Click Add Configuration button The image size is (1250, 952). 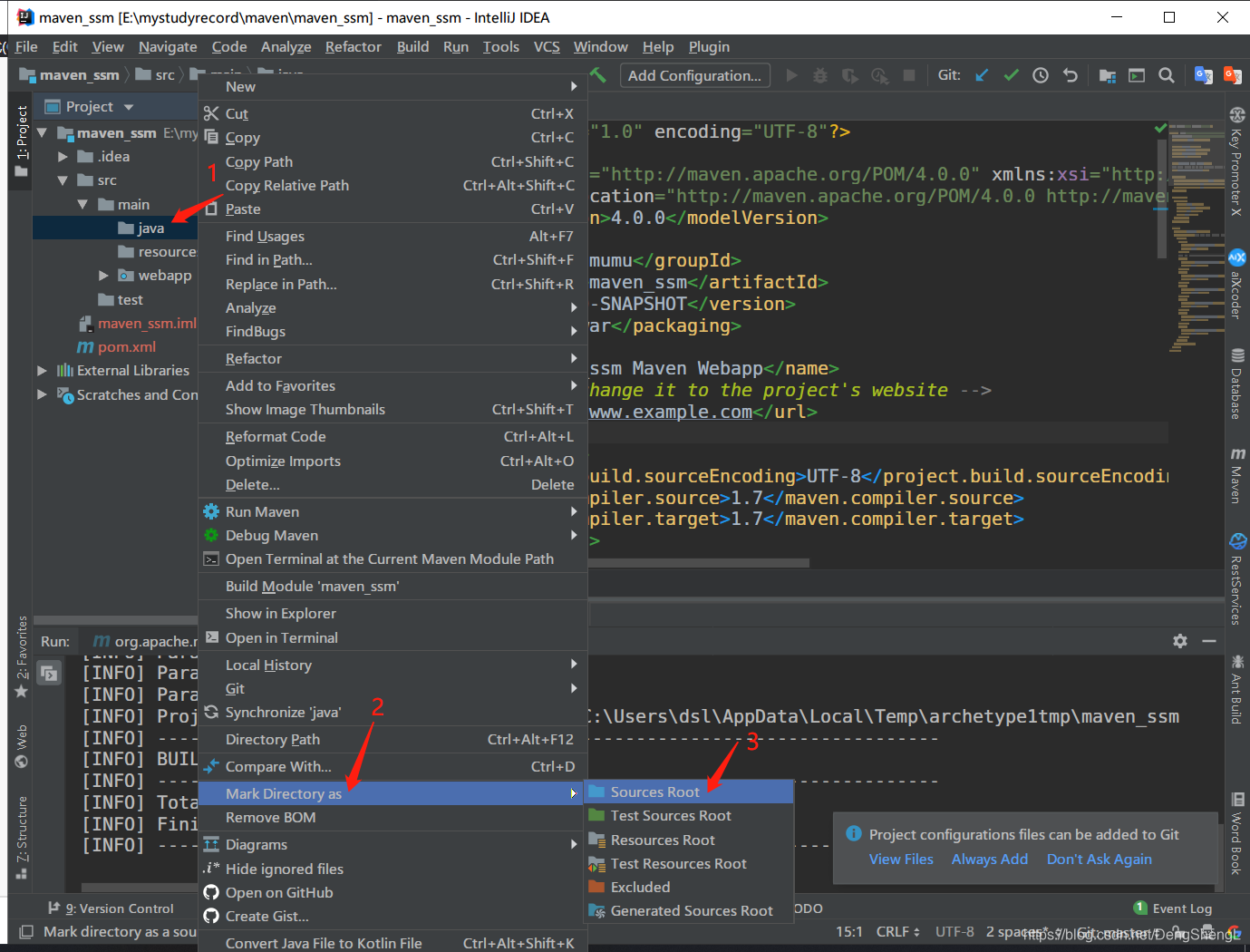pos(695,75)
